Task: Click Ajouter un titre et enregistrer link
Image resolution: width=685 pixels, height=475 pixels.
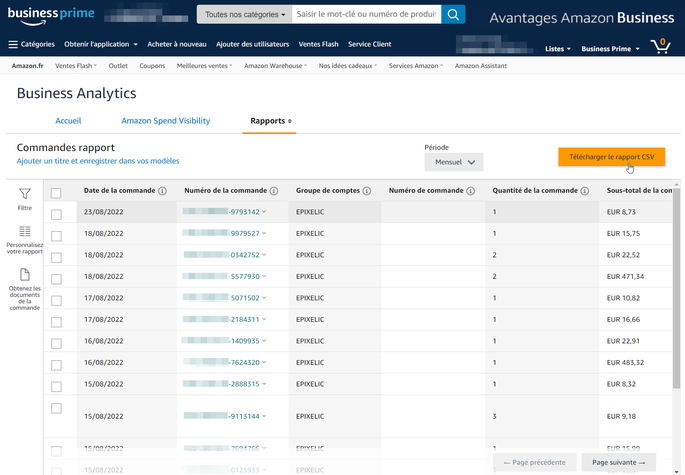Action: 98,161
